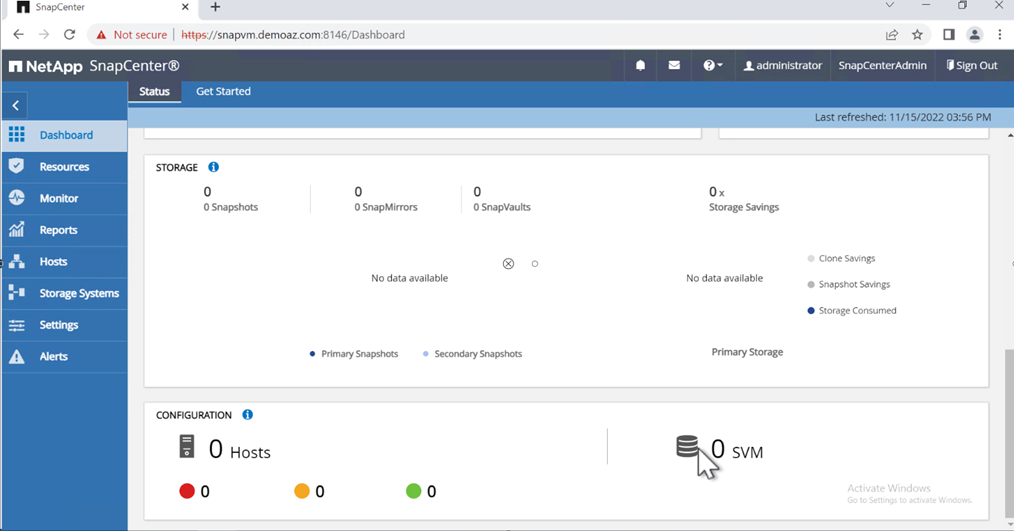Show Configuration section info icon
Image resolution: width=1014 pixels, height=531 pixels.
[x=248, y=415]
